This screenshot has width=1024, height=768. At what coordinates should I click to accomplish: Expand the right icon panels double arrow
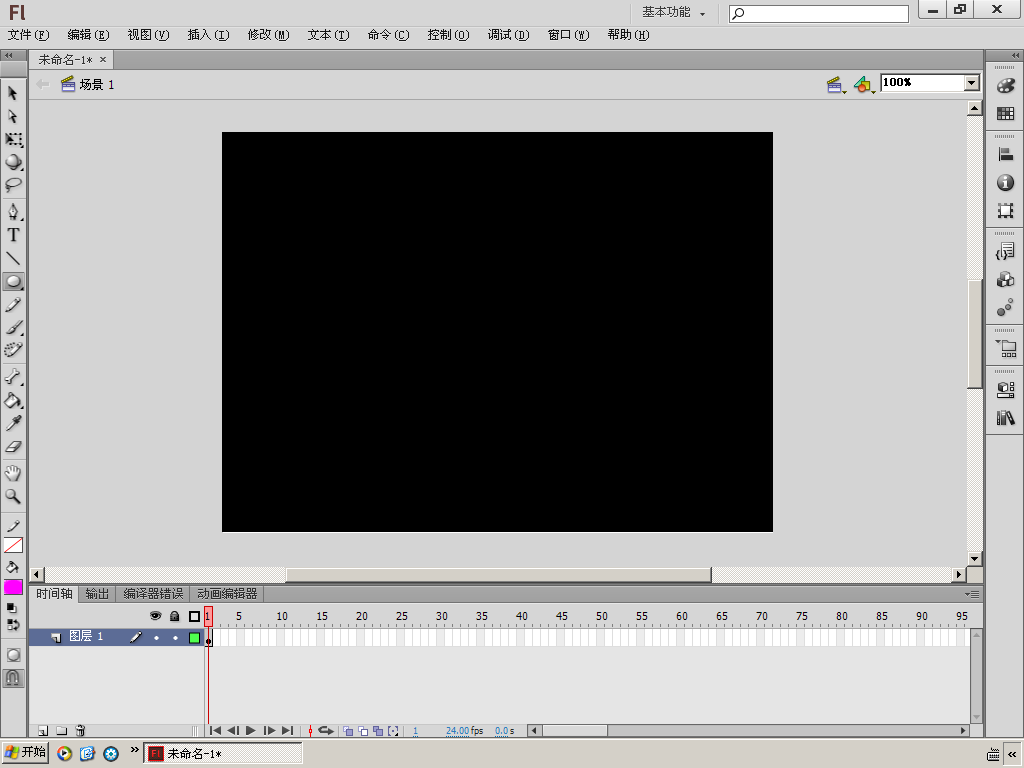coord(1016,56)
